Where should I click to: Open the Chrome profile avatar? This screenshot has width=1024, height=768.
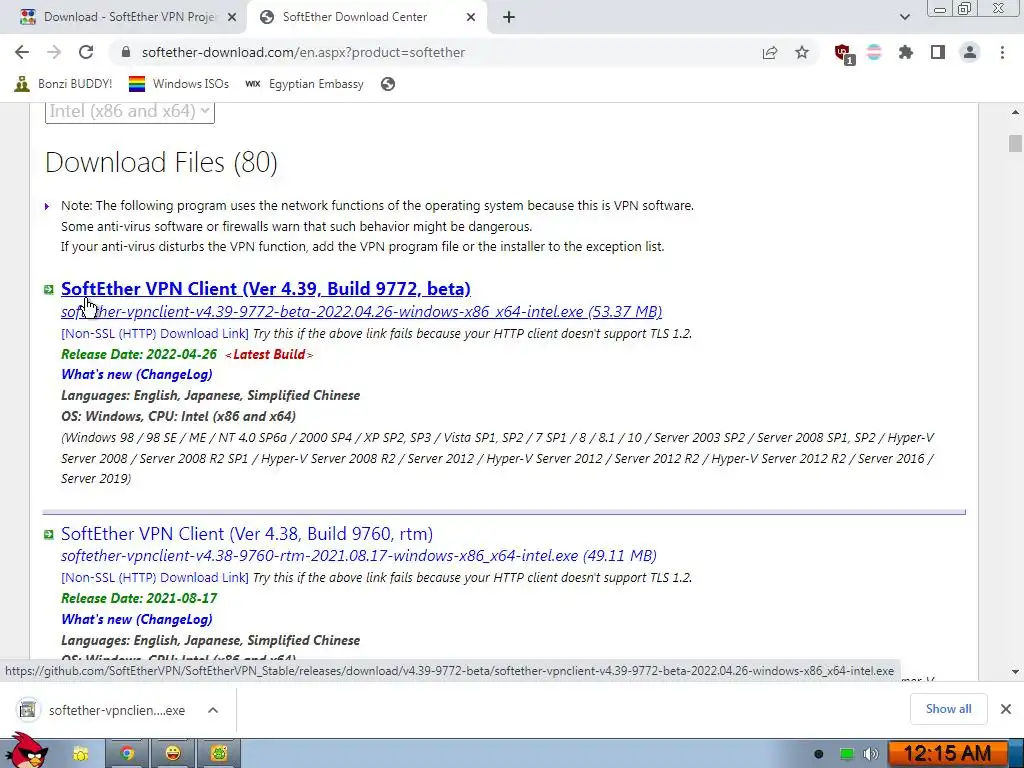coord(970,52)
